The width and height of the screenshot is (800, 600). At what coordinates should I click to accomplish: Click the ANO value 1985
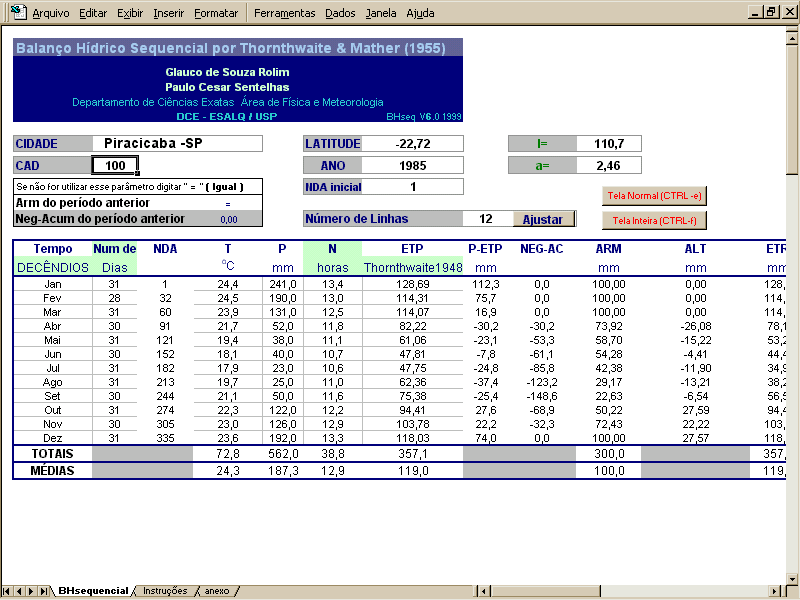(x=412, y=165)
